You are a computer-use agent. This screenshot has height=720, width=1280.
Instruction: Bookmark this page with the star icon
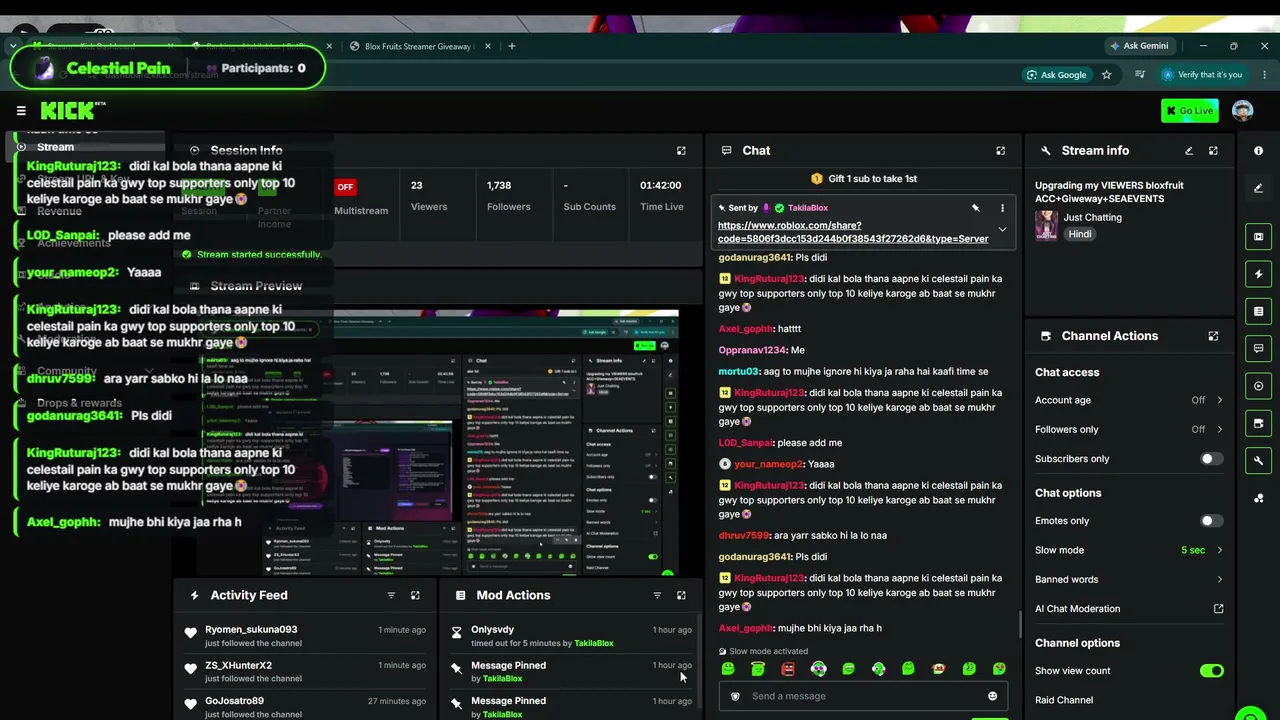point(1106,75)
